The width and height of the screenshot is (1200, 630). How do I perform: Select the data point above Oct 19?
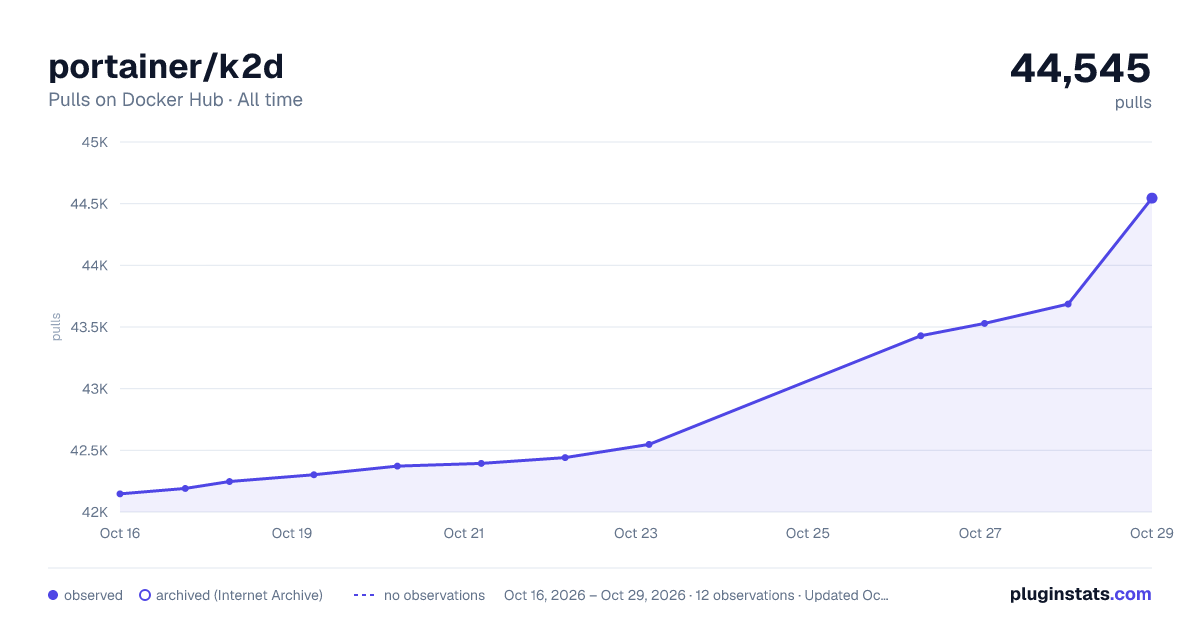click(313, 475)
